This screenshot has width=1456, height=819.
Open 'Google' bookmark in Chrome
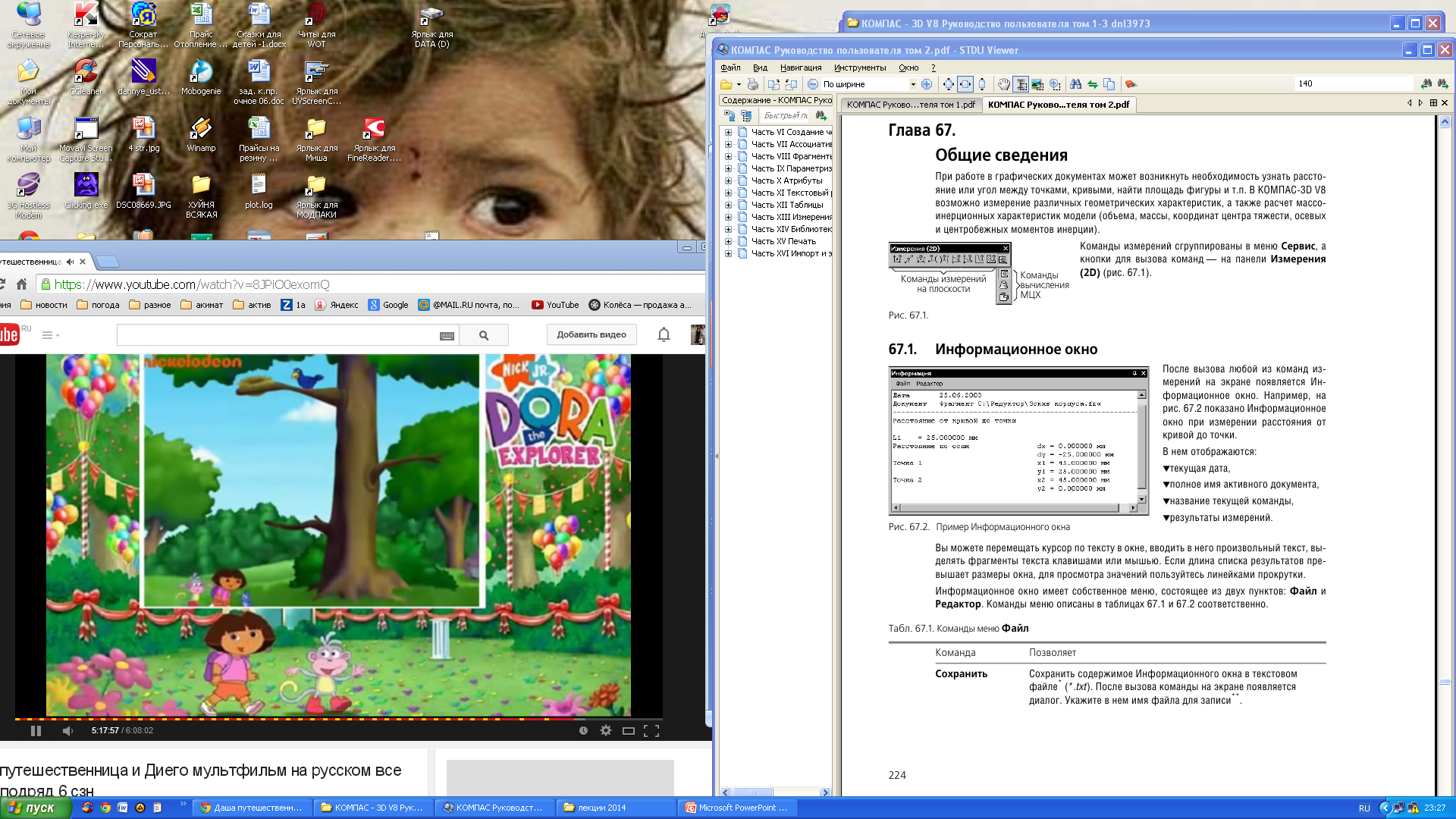coord(388,305)
